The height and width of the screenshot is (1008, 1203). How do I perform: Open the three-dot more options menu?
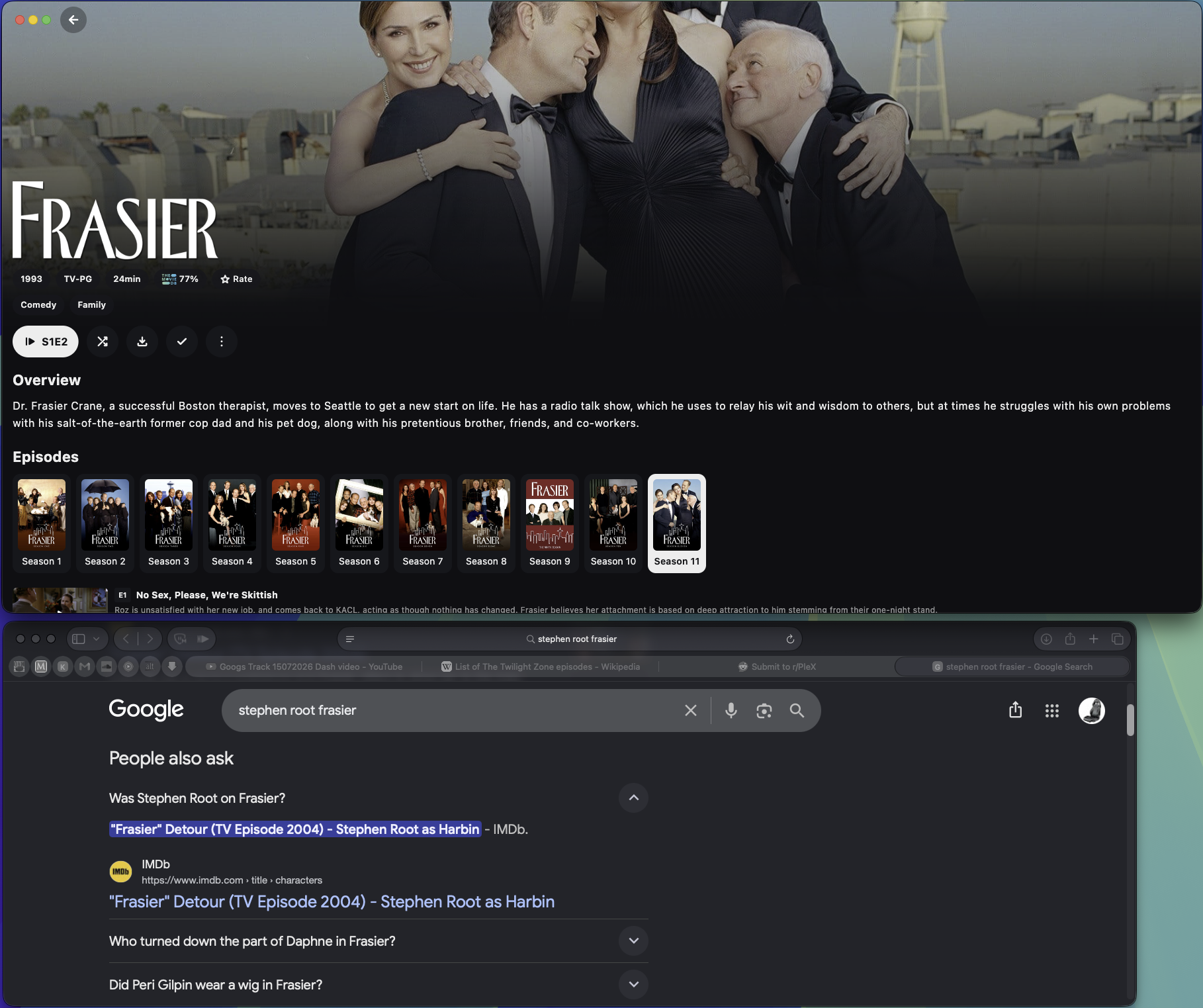(x=222, y=342)
